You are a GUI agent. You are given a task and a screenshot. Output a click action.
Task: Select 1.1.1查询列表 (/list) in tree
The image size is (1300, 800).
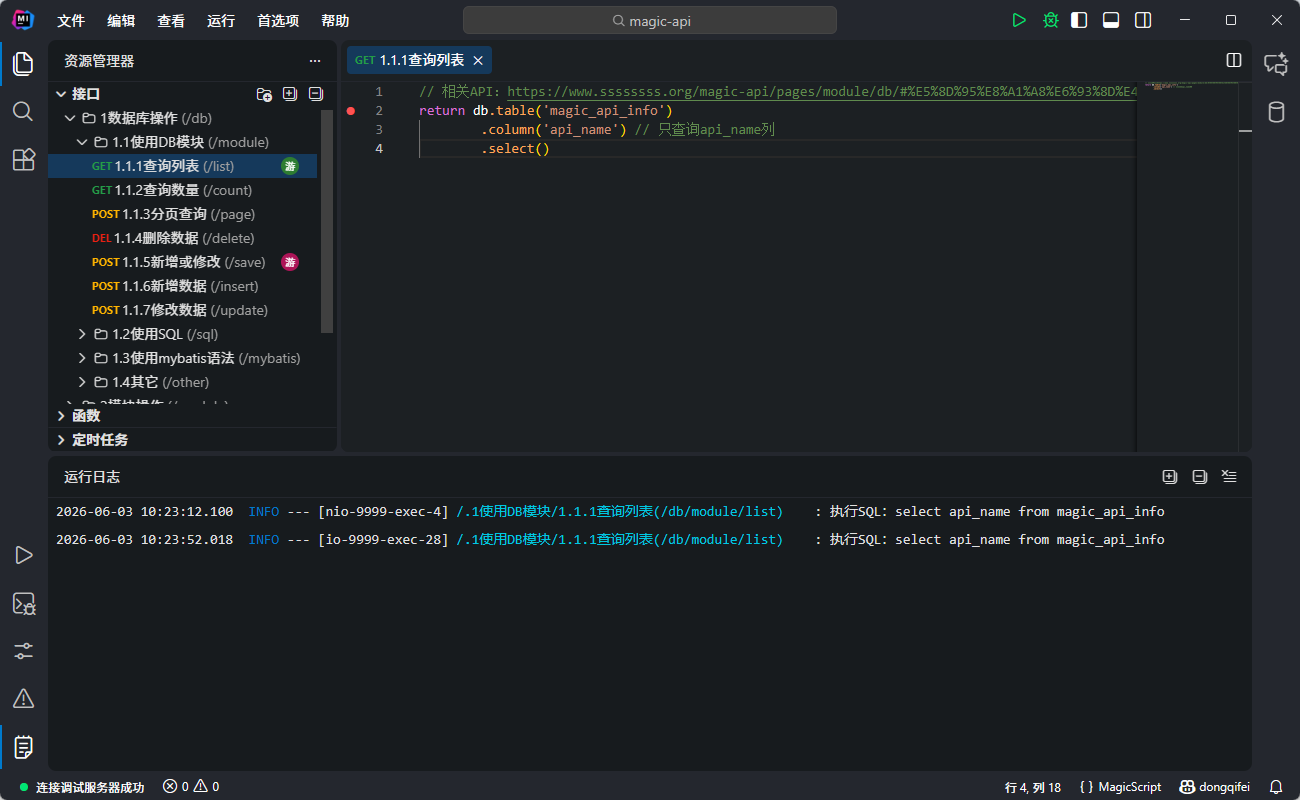(x=182, y=166)
